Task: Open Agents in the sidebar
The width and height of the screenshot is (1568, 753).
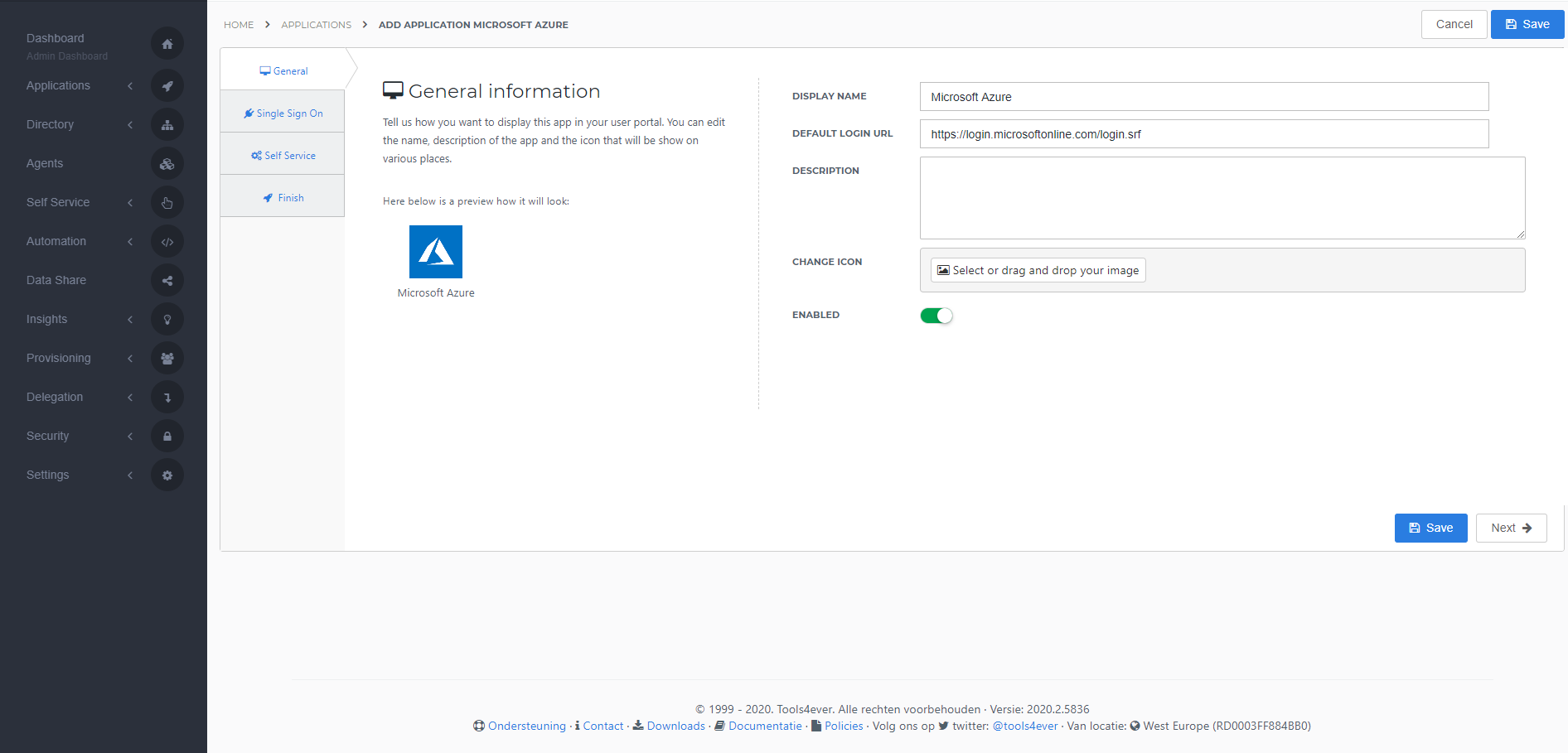Action: coord(45,163)
